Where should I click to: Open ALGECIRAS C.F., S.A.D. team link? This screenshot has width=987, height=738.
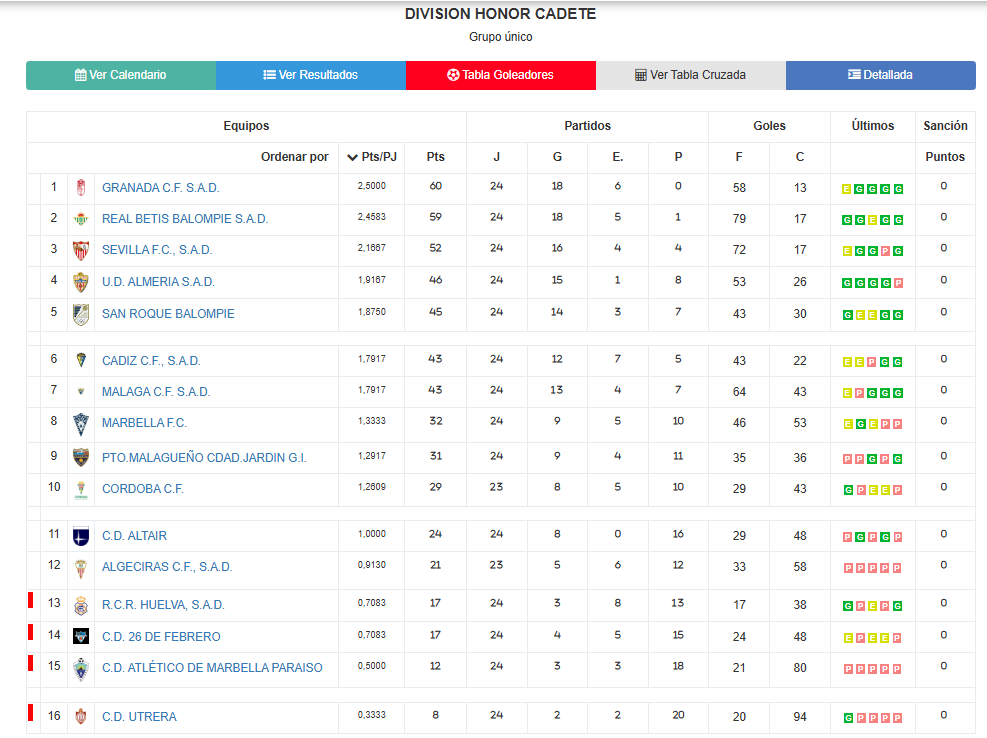tap(167, 567)
